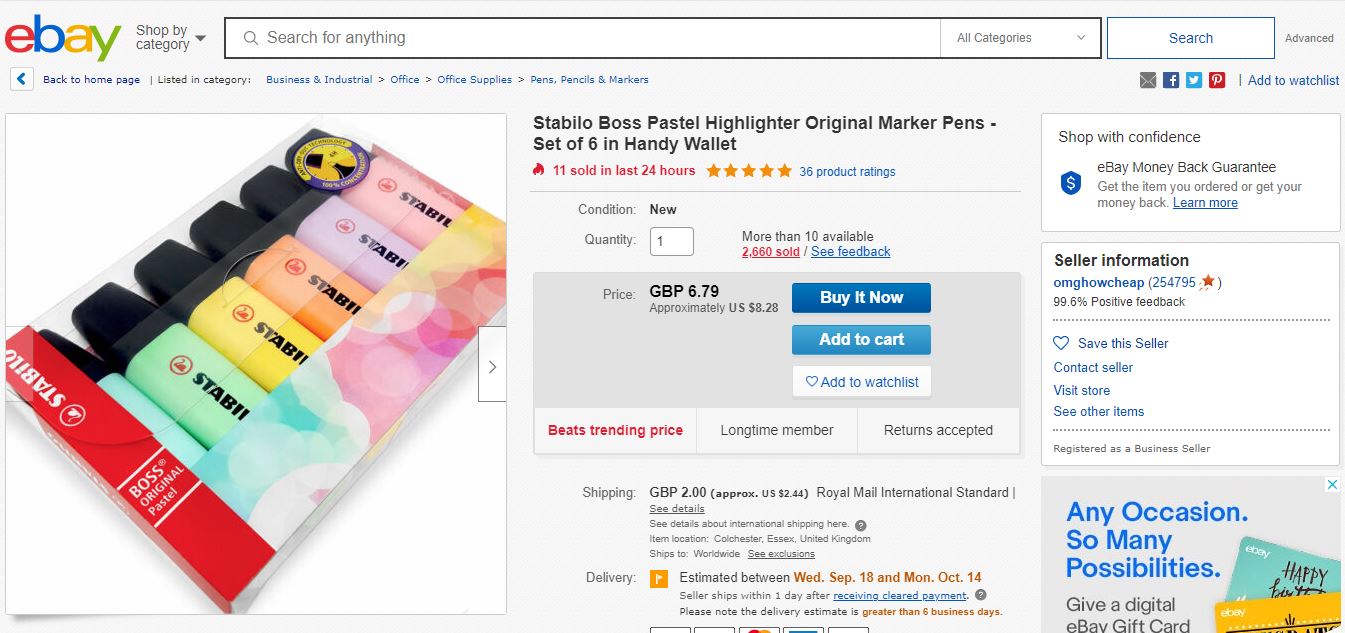Show next product image arrow
The height and width of the screenshot is (633, 1345).
pos(492,366)
